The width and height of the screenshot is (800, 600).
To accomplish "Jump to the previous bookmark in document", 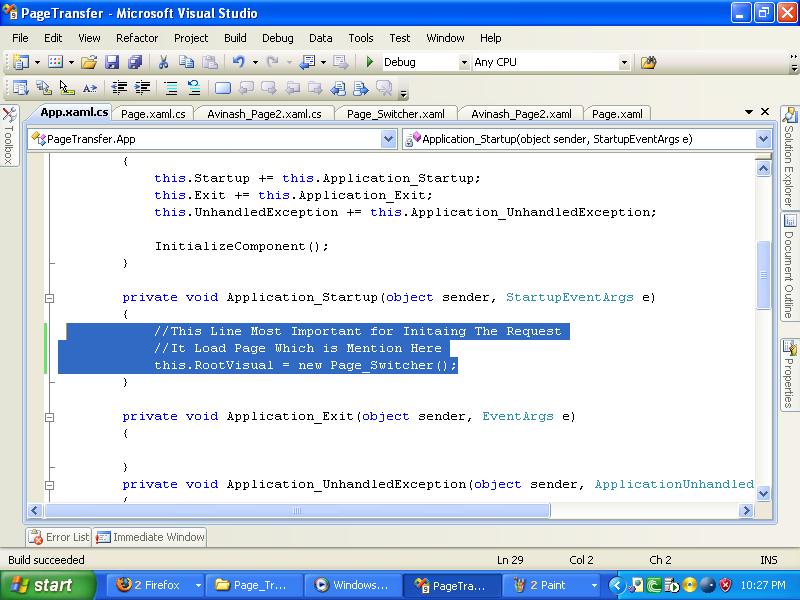I will (338, 88).
